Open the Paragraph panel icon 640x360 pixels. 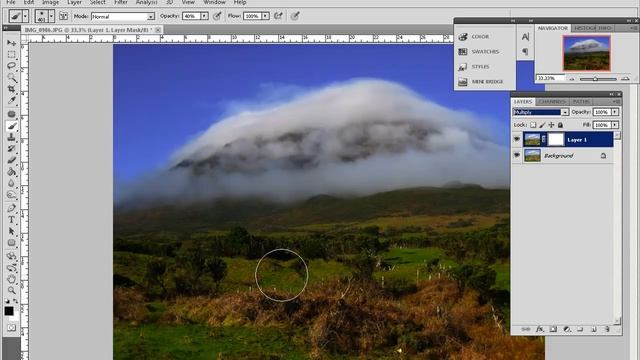coord(525,52)
